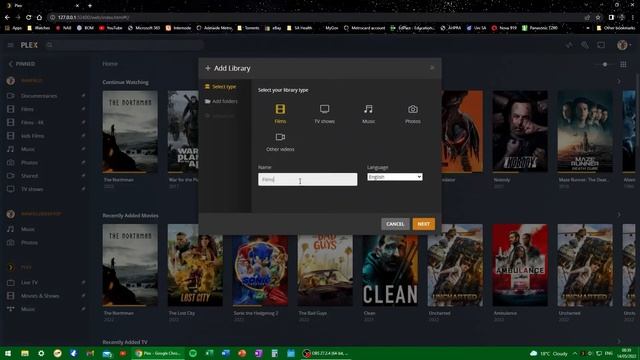Open the Plex activity icon

click(x=569, y=45)
